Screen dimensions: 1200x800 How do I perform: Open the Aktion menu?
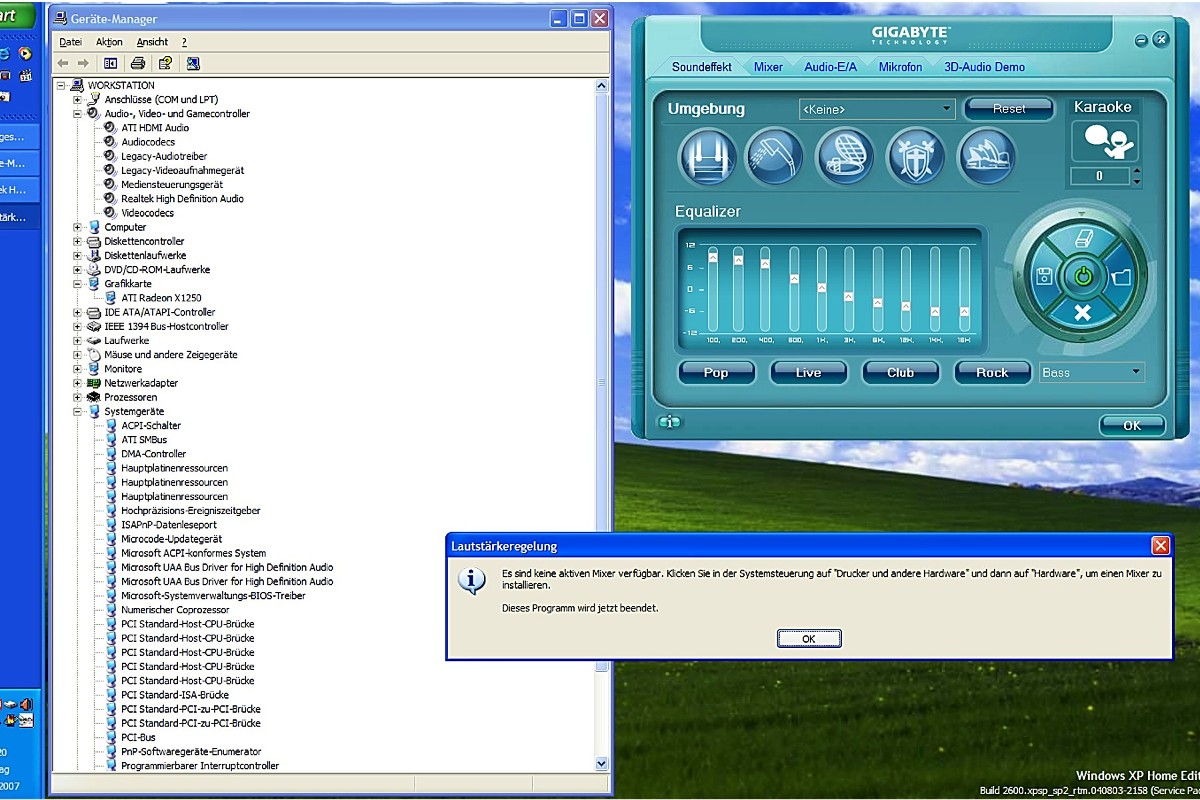pos(109,42)
